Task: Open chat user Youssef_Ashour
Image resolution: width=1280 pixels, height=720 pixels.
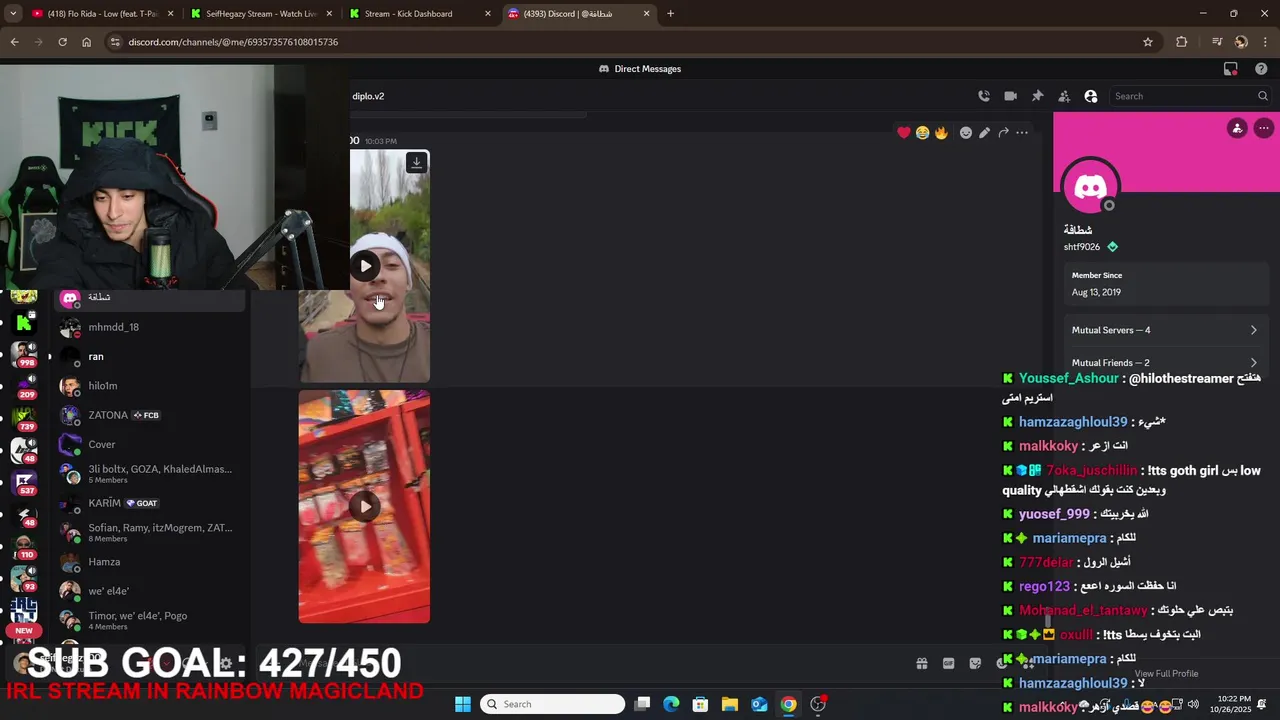Action: pyautogui.click(x=1069, y=379)
